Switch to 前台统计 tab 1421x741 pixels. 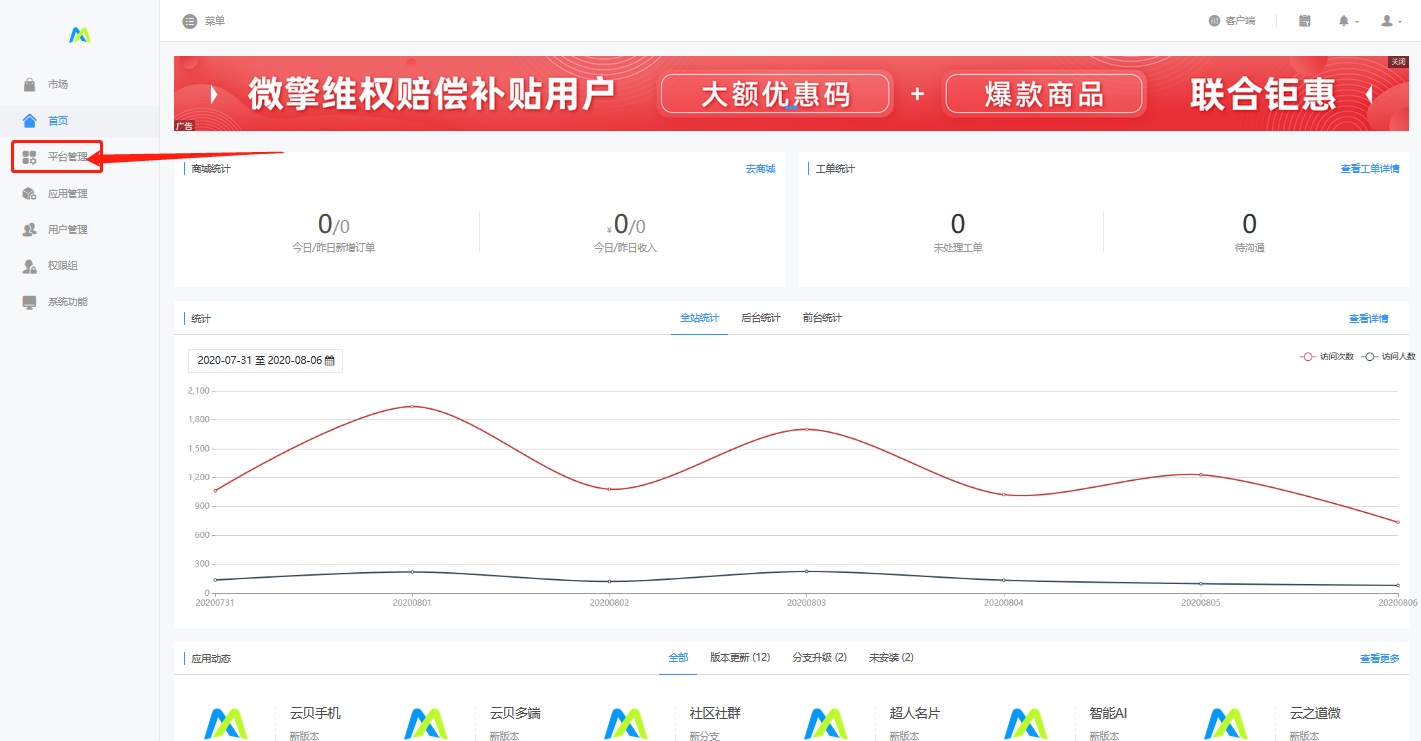pyautogui.click(x=822, y=318)
